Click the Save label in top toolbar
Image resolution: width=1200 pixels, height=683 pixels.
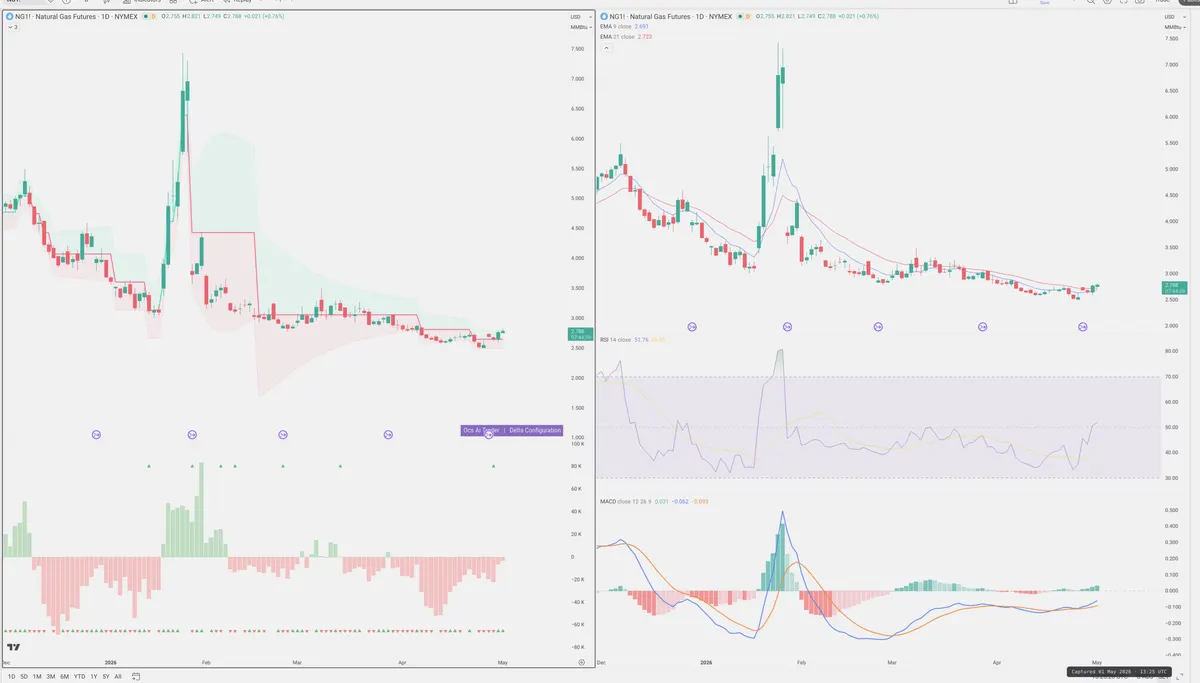pyautogui.click(x=1045, y=3)
